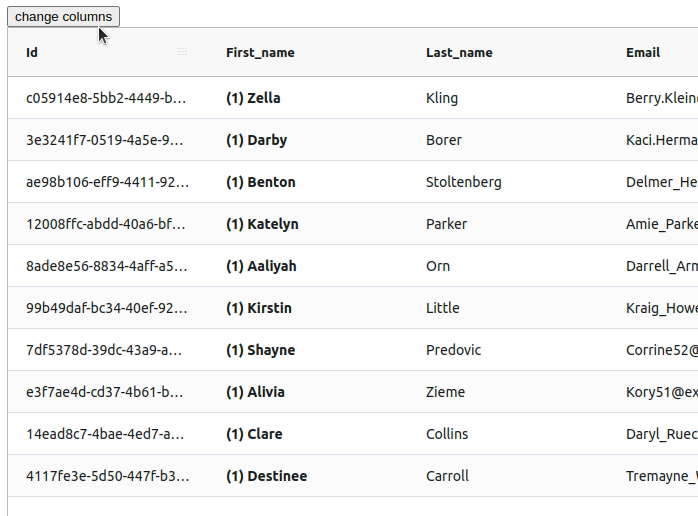Click the Stoltenberg last name cell
The height and width of the screenshot is (516, 698).
(x=508, y=182)
